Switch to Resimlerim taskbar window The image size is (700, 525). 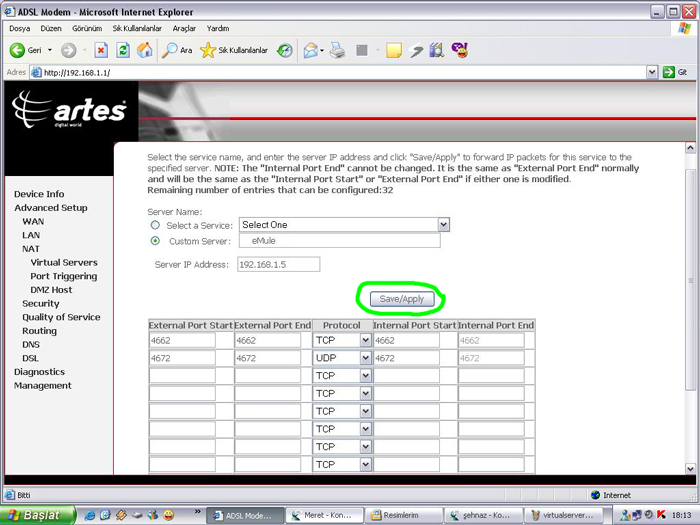pyautogui.click(x=404, y=516)
